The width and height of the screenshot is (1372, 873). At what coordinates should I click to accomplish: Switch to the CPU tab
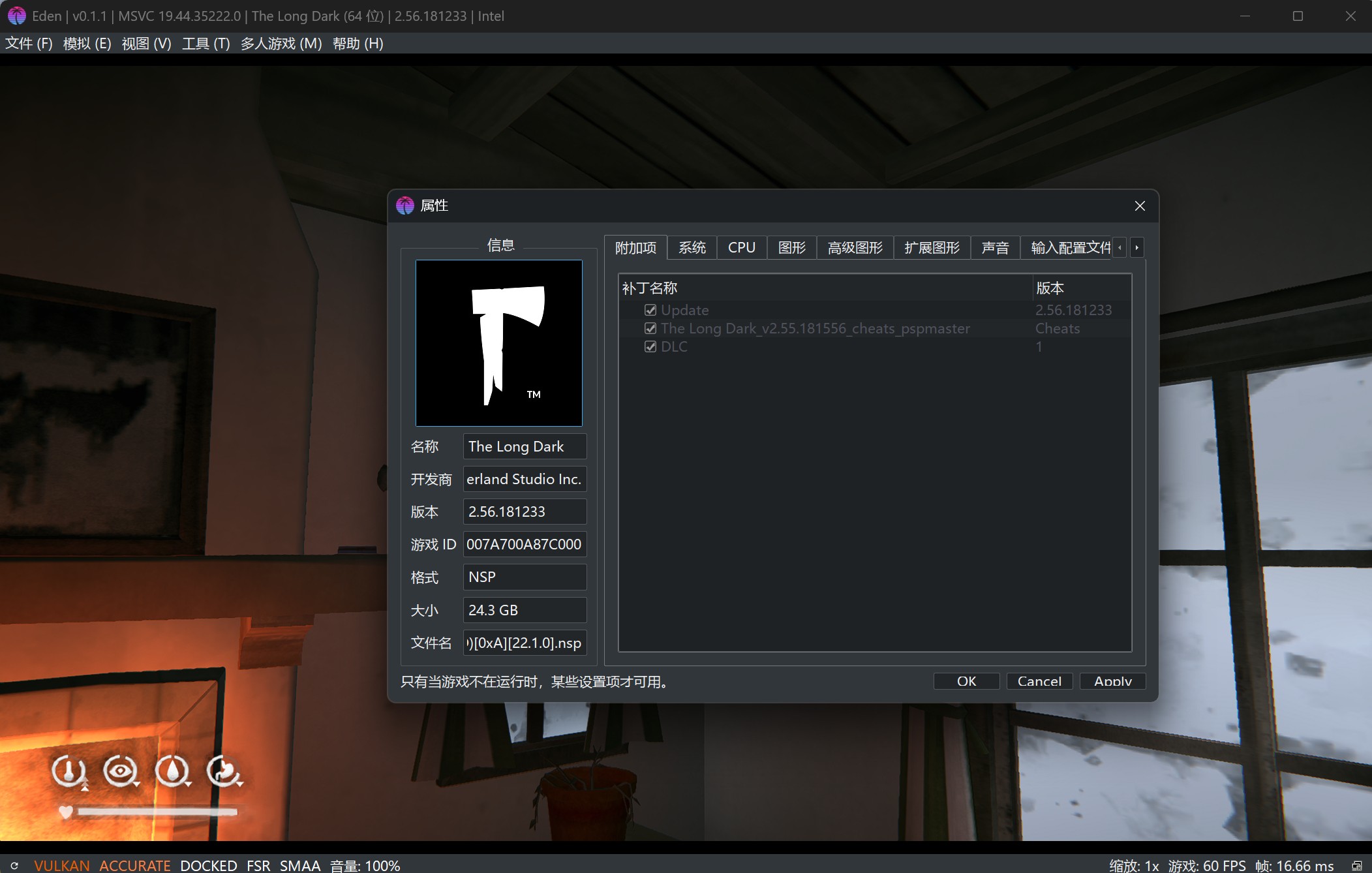coord(742,248)
